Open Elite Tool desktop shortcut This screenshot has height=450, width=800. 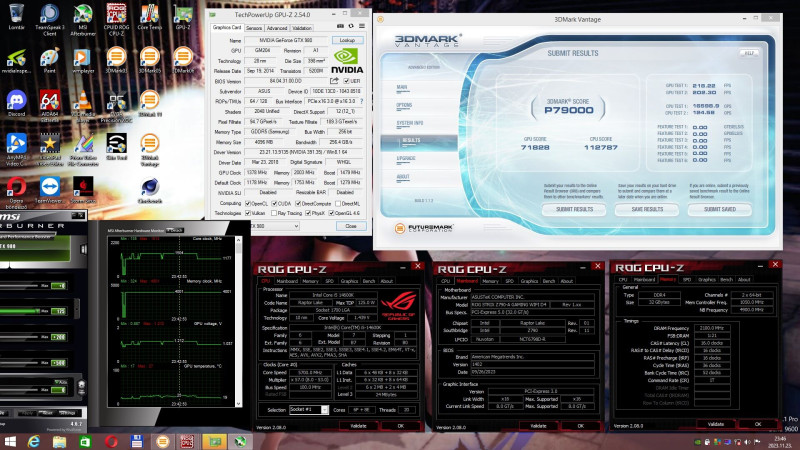[116, 147]
